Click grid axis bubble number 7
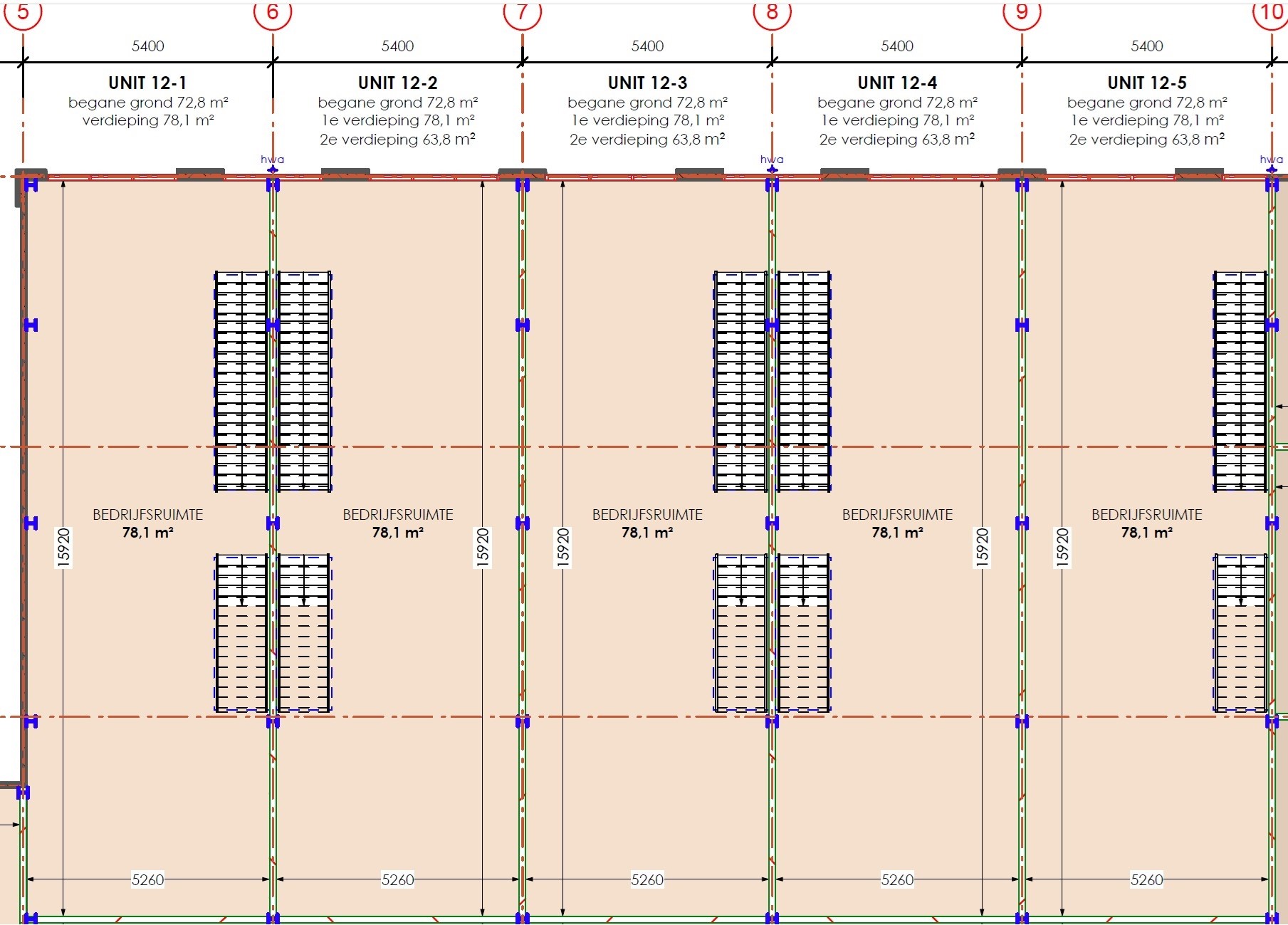 click(523, 12)
